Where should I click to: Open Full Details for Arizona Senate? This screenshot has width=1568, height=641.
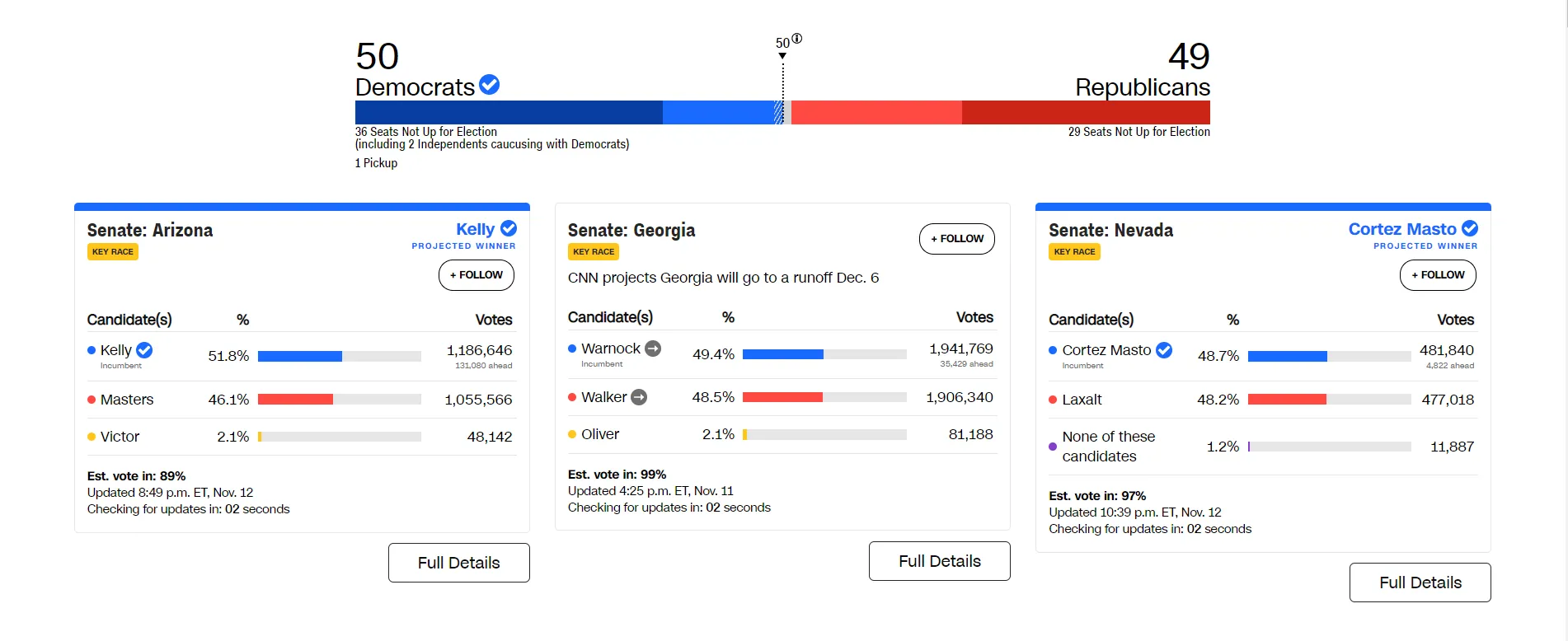pos(459,563)
